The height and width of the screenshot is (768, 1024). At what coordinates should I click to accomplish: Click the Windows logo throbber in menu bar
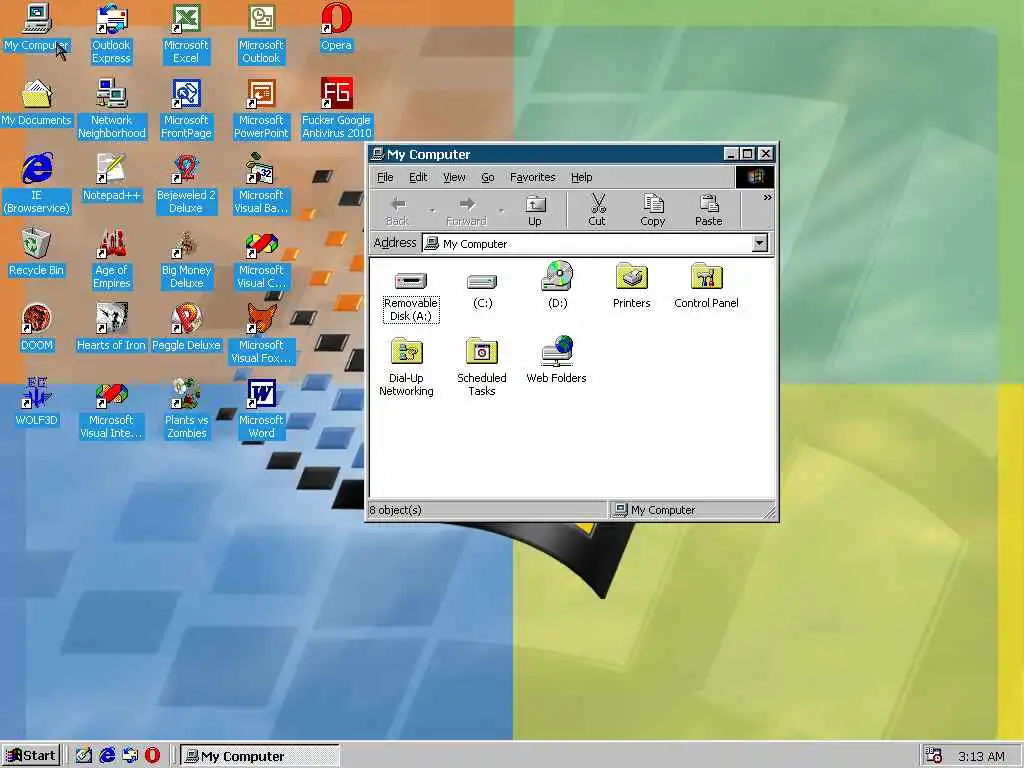pos(755,176)
